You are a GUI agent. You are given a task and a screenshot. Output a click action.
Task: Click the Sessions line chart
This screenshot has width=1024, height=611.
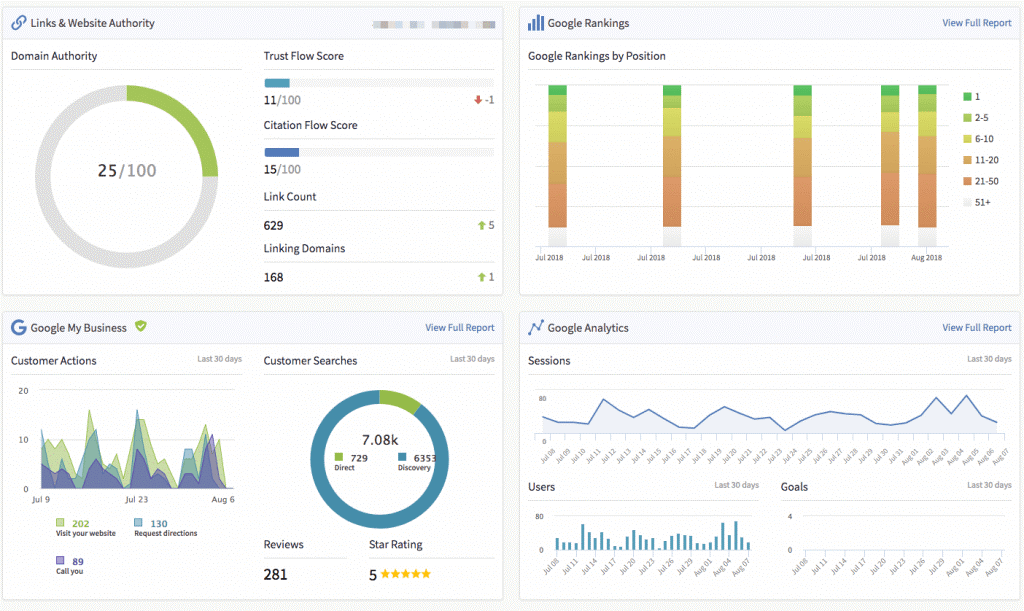point(771,414)
